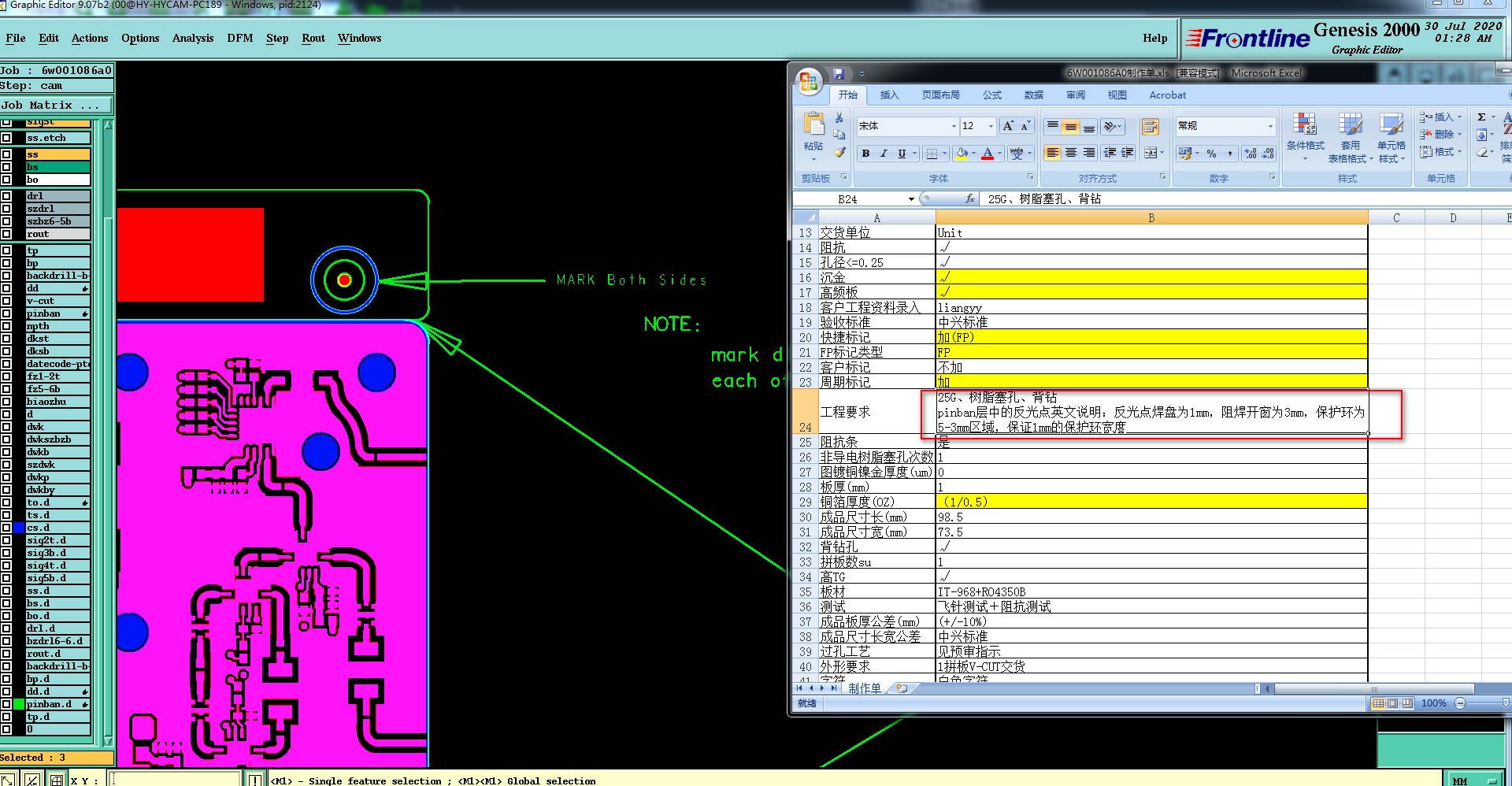Click the 制作单 sheet tab
This screenshot has height=786, width=1512.
(865, 688)
